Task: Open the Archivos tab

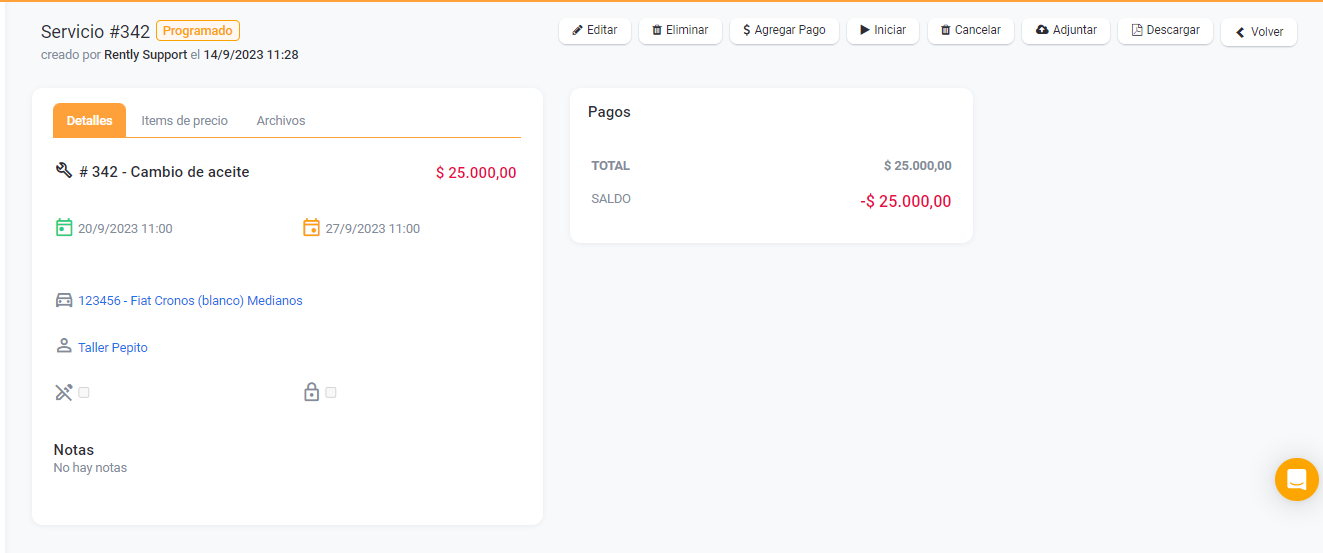Action: [x=281, y=120]
